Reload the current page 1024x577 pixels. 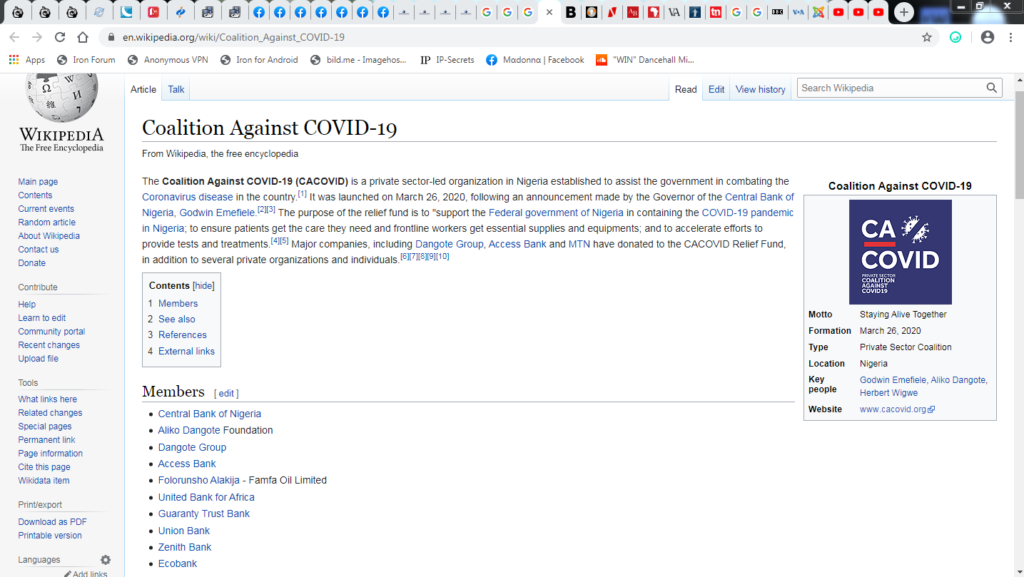point(60,37)
